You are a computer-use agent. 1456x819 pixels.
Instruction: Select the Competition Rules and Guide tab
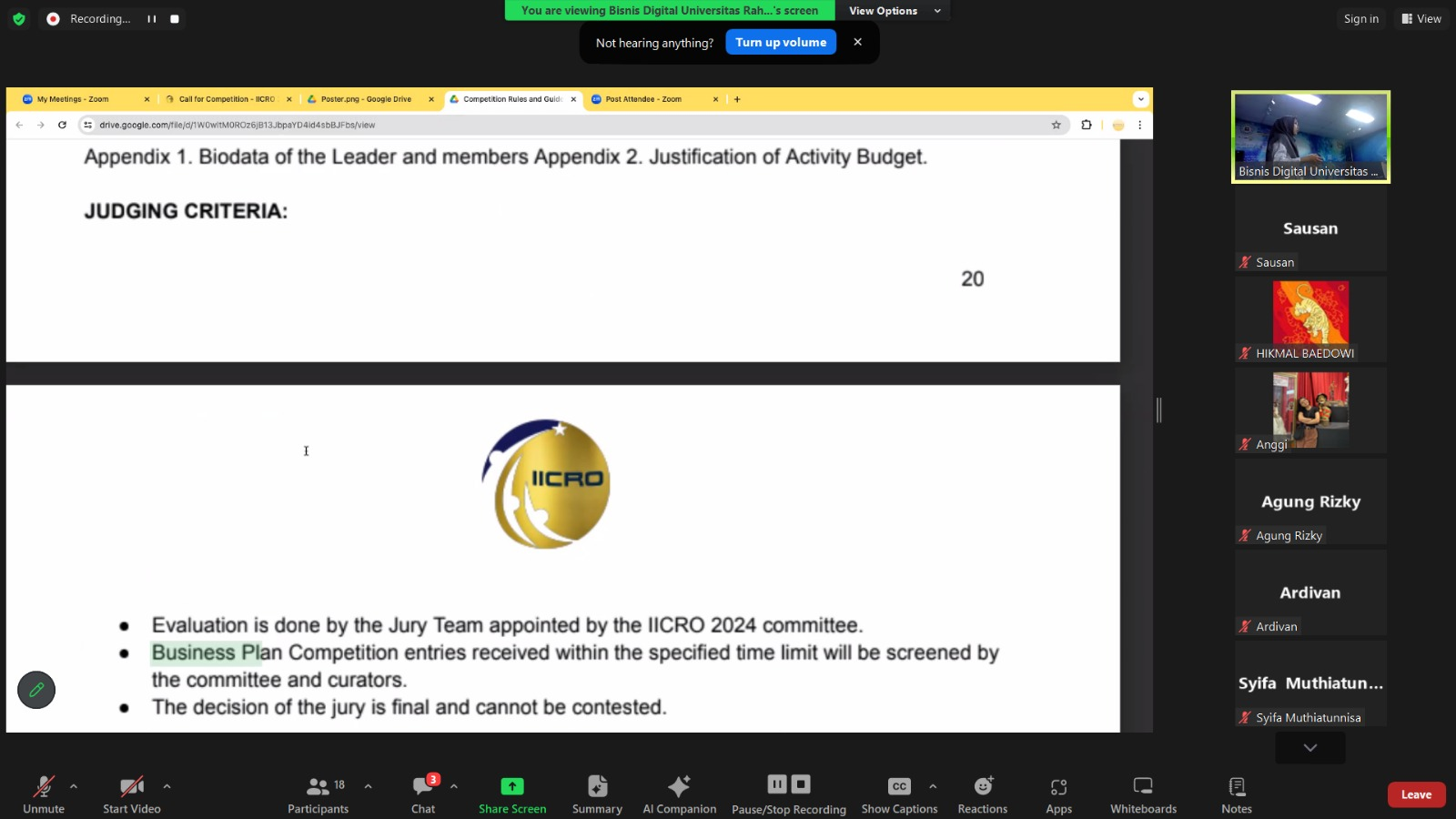coord(512,99)
